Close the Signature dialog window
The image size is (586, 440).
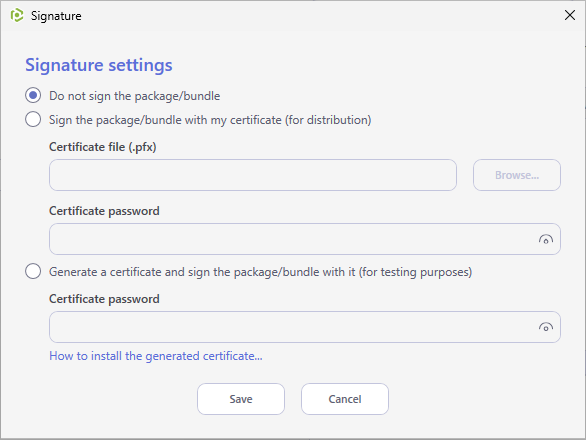[x=570, y=15]
